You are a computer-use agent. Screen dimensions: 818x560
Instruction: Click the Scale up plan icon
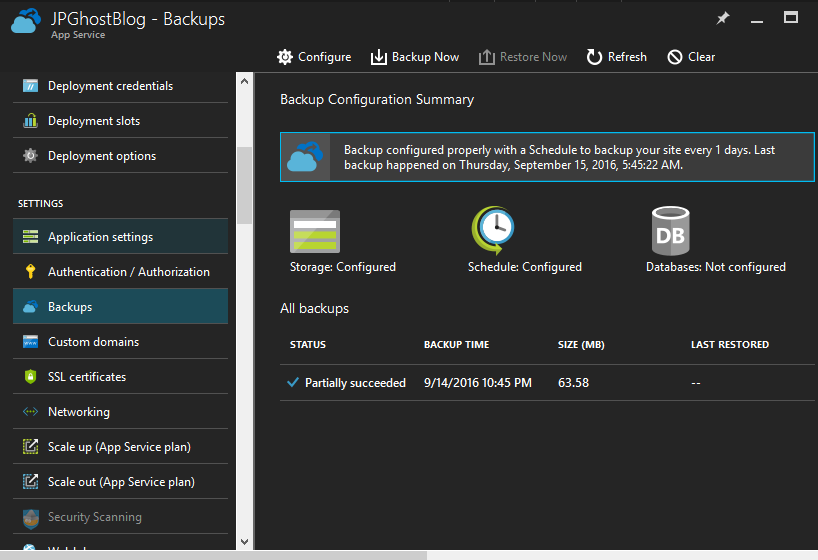30,446
